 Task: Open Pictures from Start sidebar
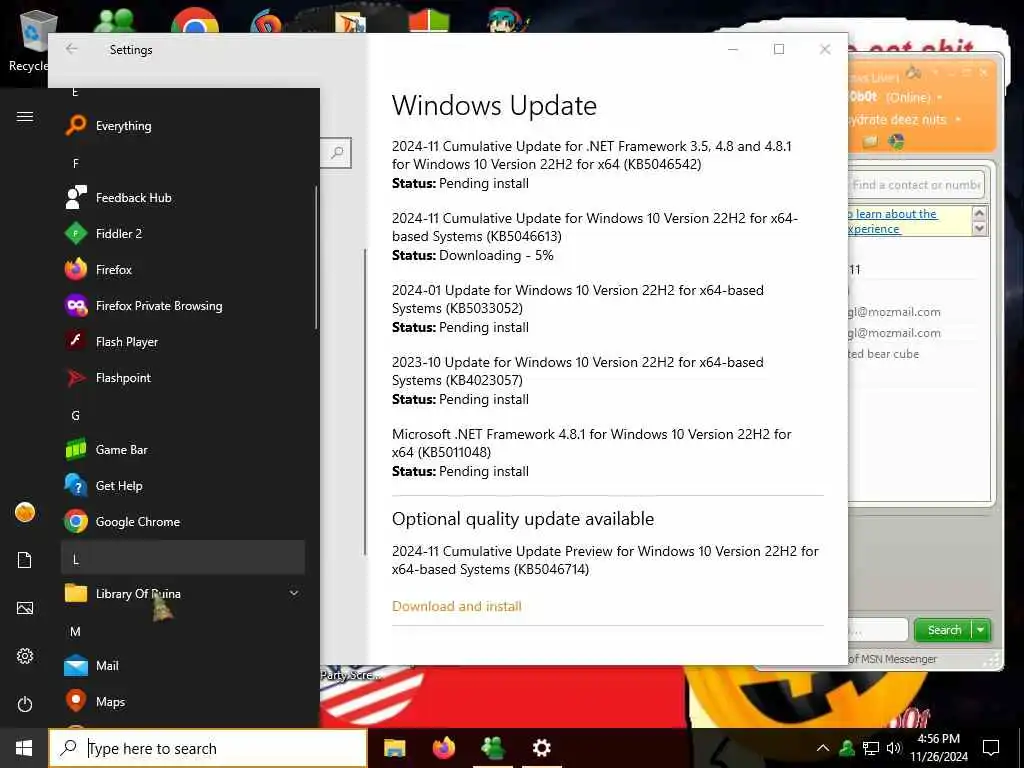(25, 608)
